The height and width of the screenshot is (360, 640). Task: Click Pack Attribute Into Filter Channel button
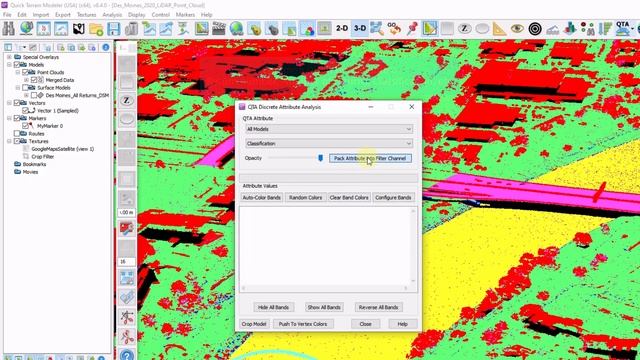(x=370, y=158)
